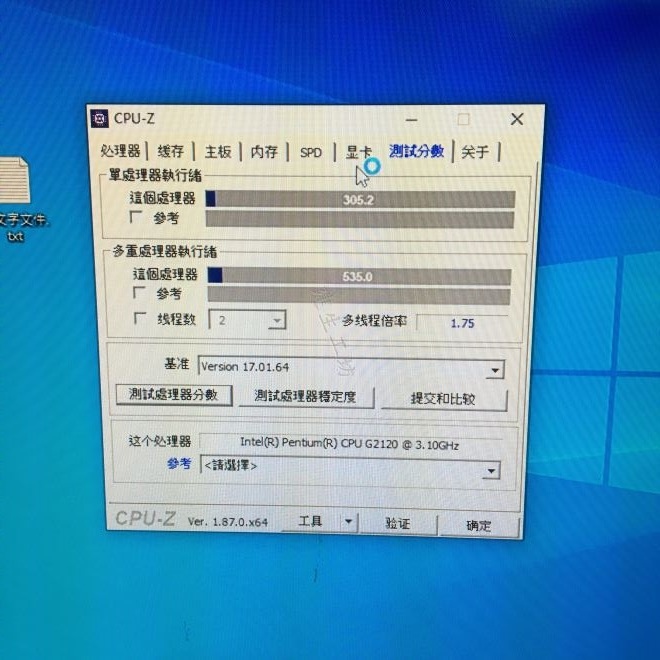Image resolution: width=660 pixels, height=660 pixels.
Task: Open the 关于 tab
Action: click(x=475, y=152)
